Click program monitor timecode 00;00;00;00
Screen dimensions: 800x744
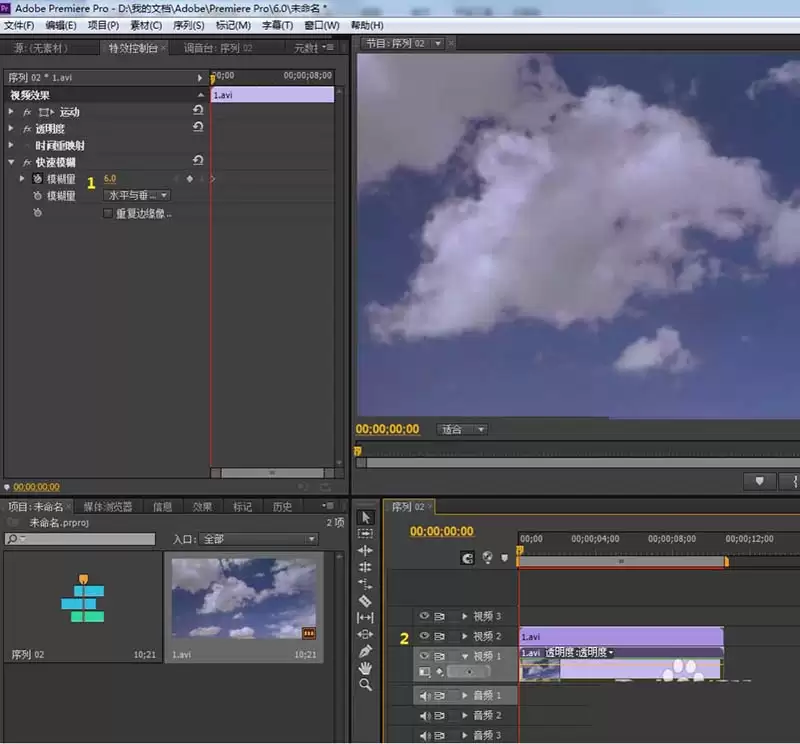[x=387, y=429]
